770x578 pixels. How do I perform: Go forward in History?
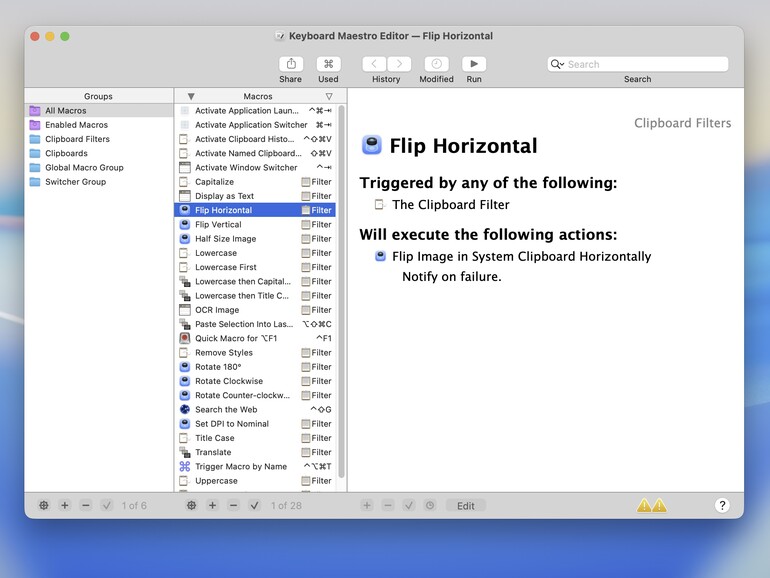pyautogui.click(x=399, y=64)
